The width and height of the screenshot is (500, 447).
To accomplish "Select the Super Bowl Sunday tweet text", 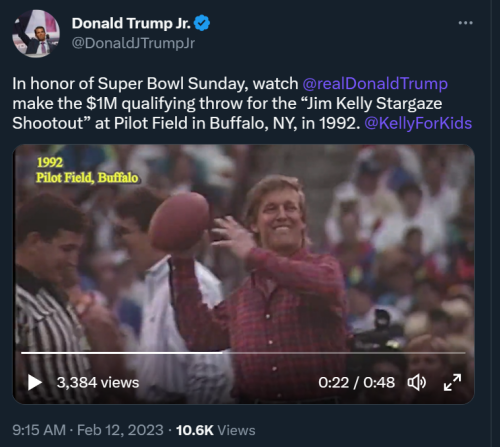I will click(x=242, y=103).
